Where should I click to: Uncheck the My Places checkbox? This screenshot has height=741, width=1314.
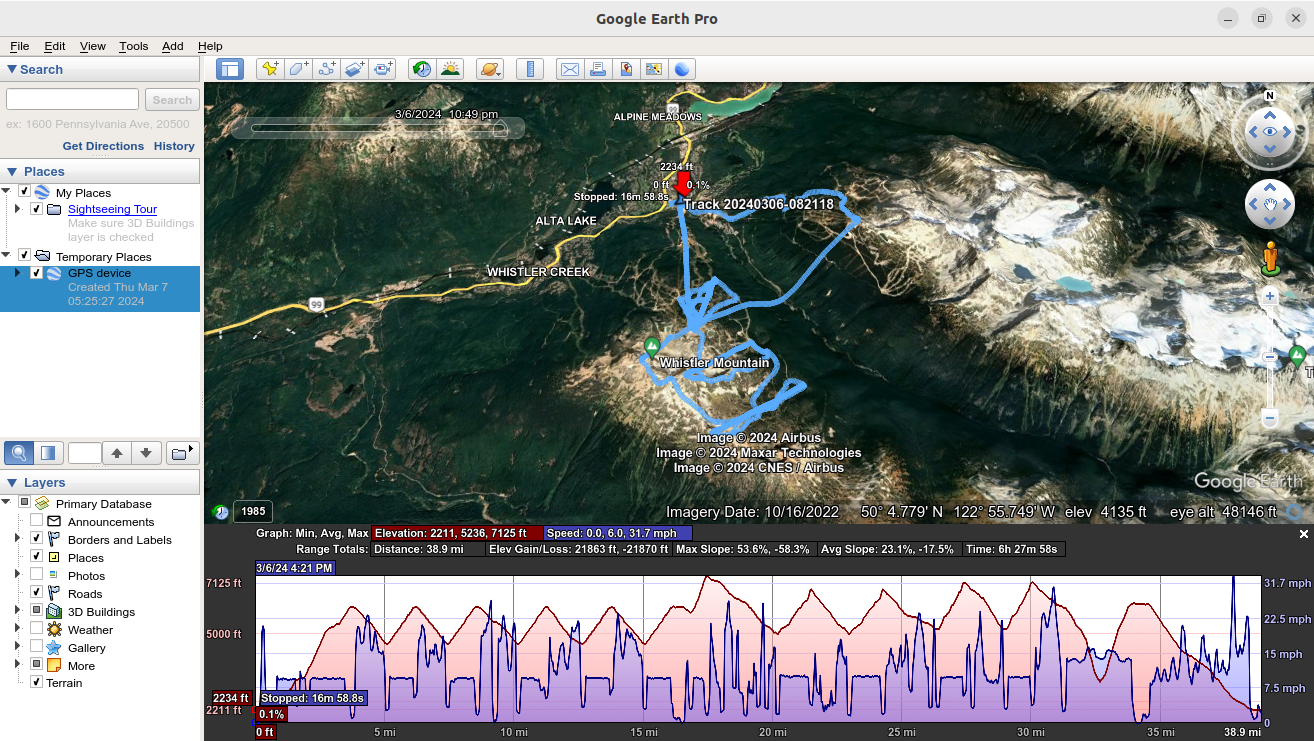point(24,192)
